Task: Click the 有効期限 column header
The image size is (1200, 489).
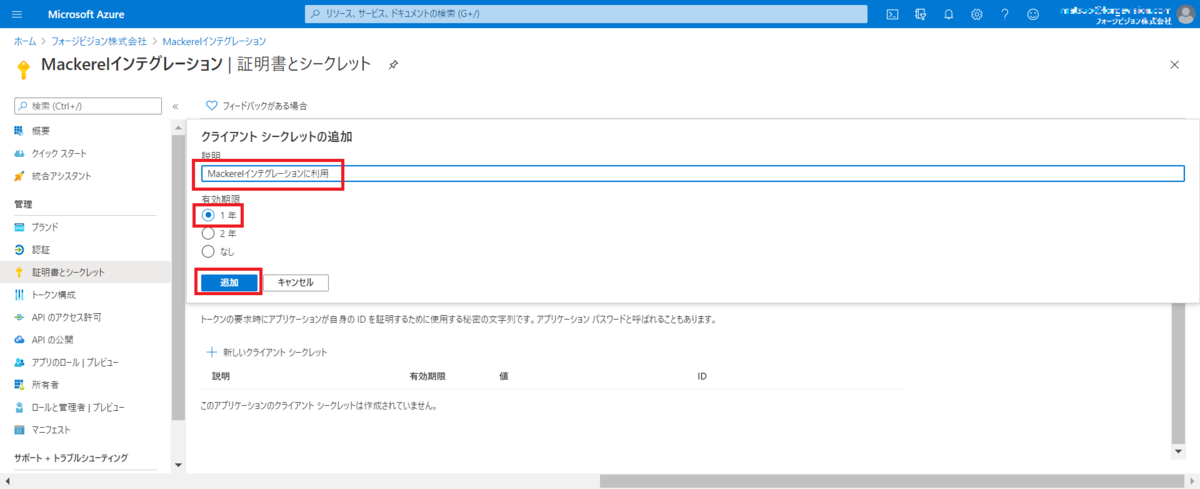Action: point(427,376)
